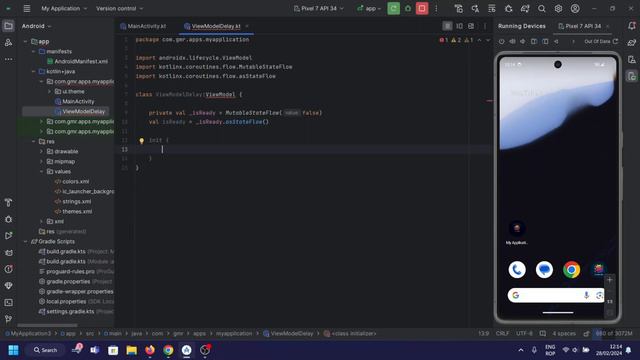
Task: Open the Version control dropdown
Action: click(x=119, y=8)
